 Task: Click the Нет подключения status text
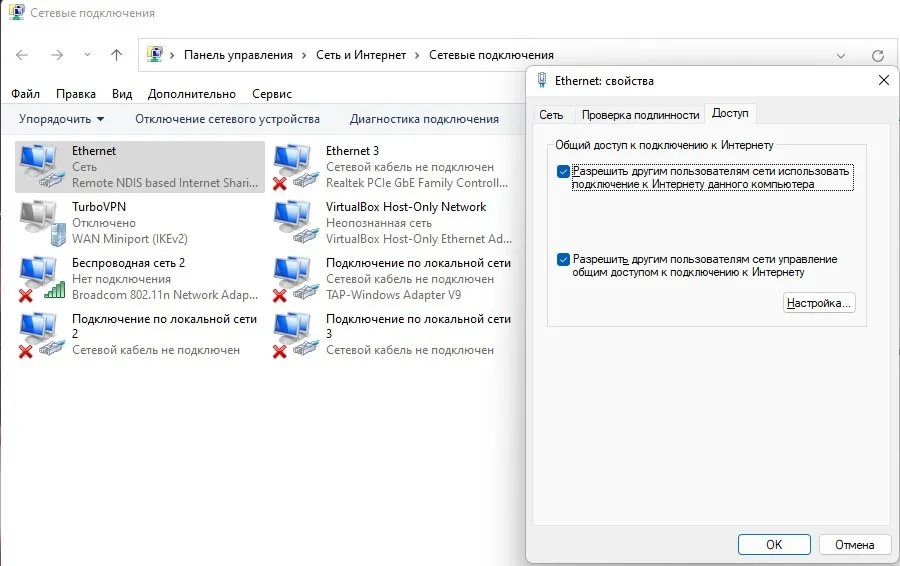121,279
